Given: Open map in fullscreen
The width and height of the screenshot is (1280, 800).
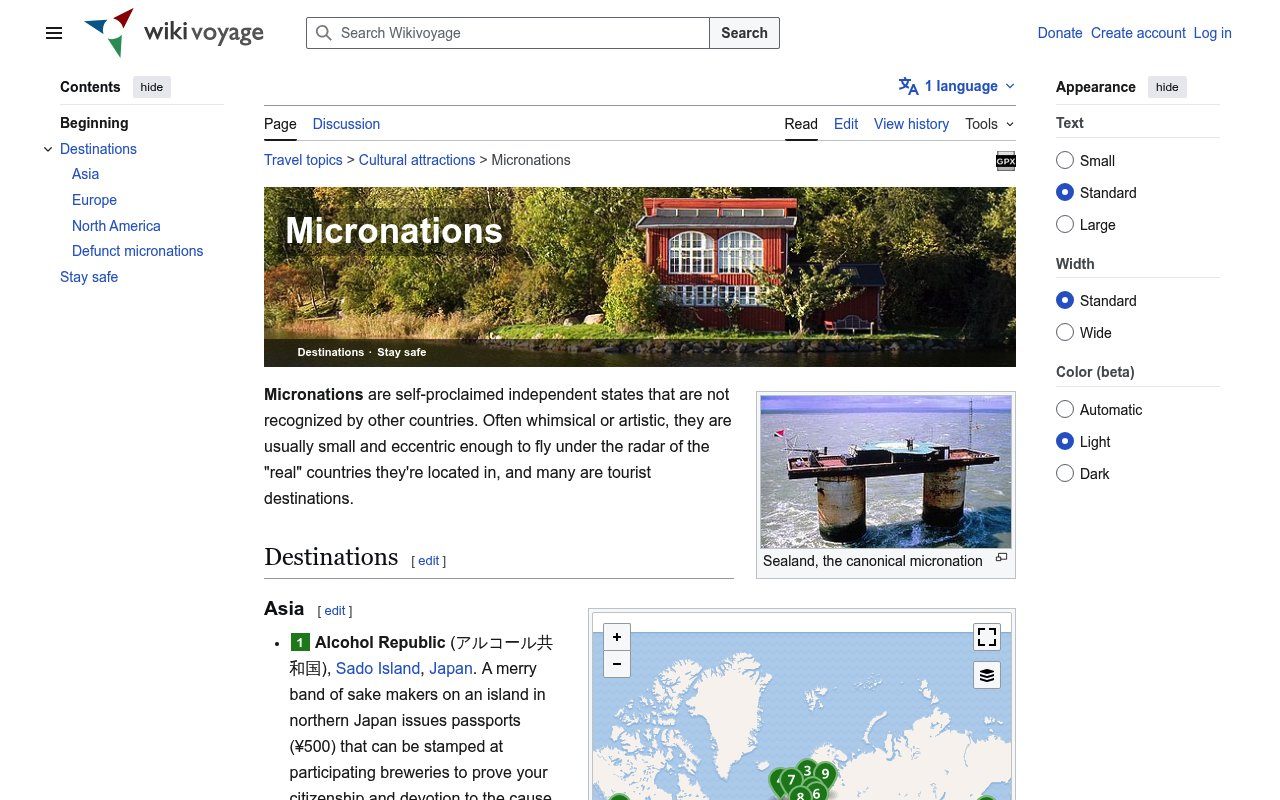Looking at the screenshot, I should tap(987, 637).
